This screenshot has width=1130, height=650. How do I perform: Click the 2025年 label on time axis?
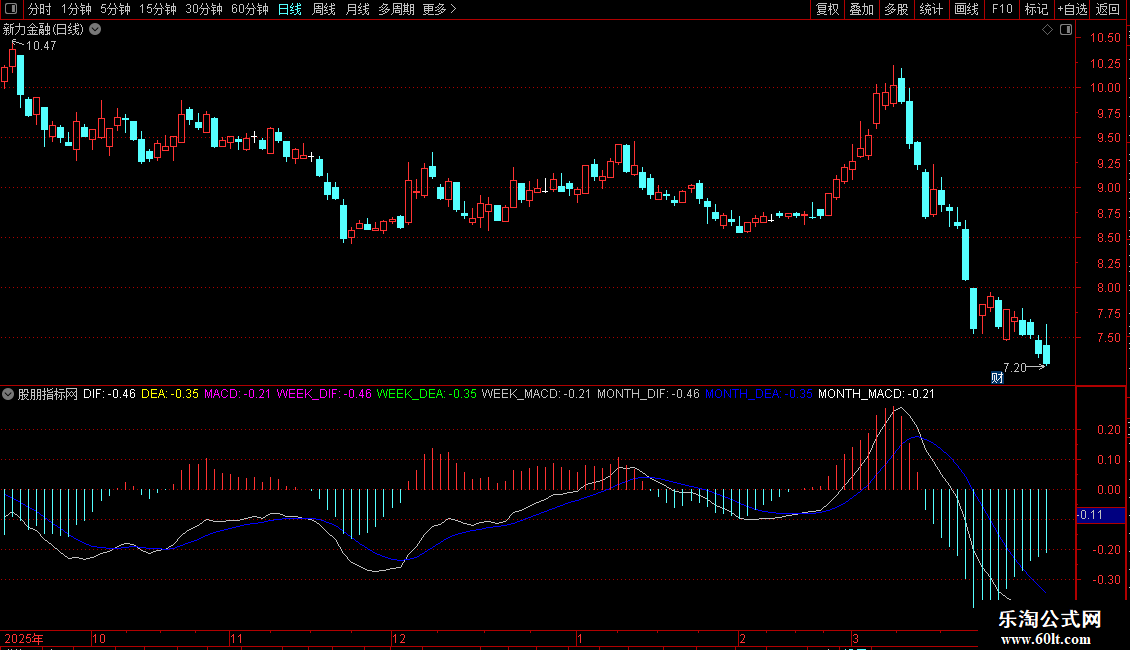click(24, 639)
